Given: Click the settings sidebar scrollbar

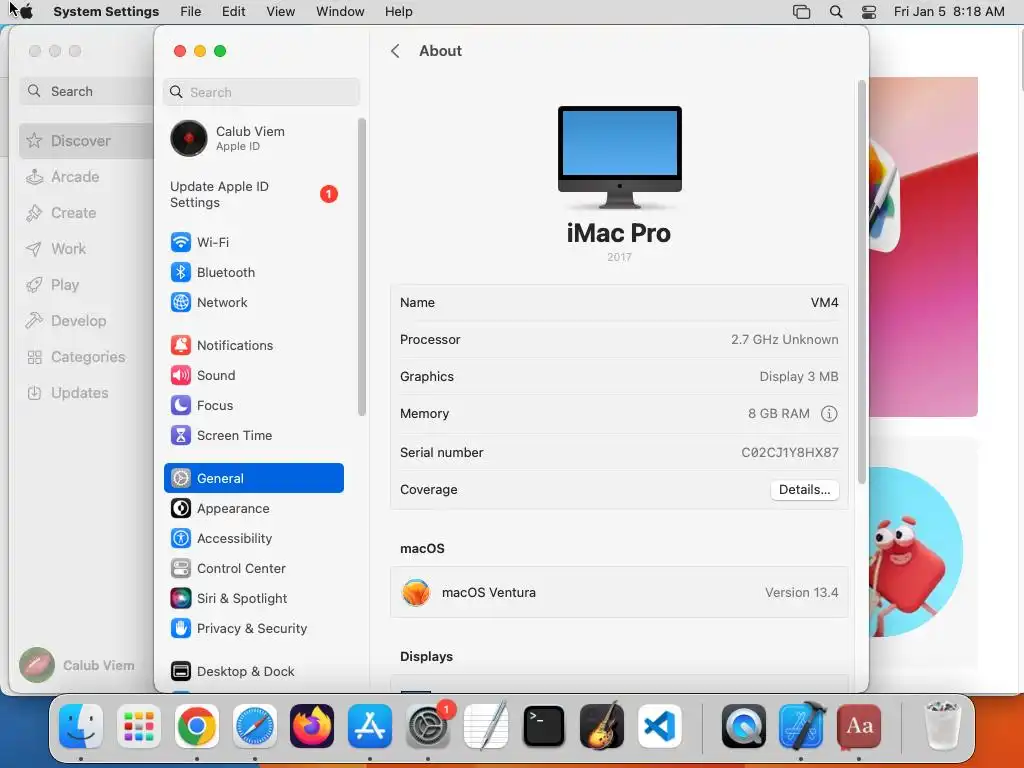Looking at the screenshot, I should (x=362, y=267).
